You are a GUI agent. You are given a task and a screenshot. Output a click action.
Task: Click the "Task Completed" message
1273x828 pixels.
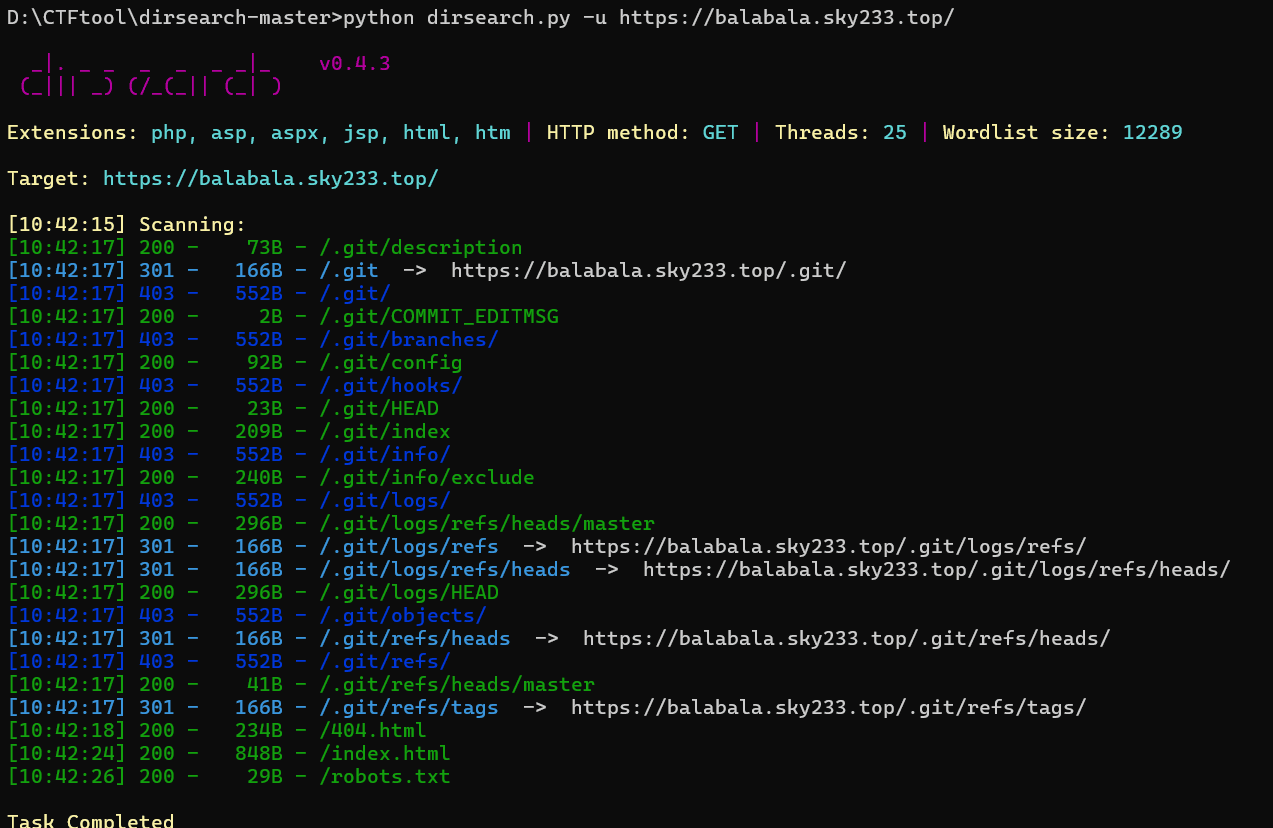point(90,820)
